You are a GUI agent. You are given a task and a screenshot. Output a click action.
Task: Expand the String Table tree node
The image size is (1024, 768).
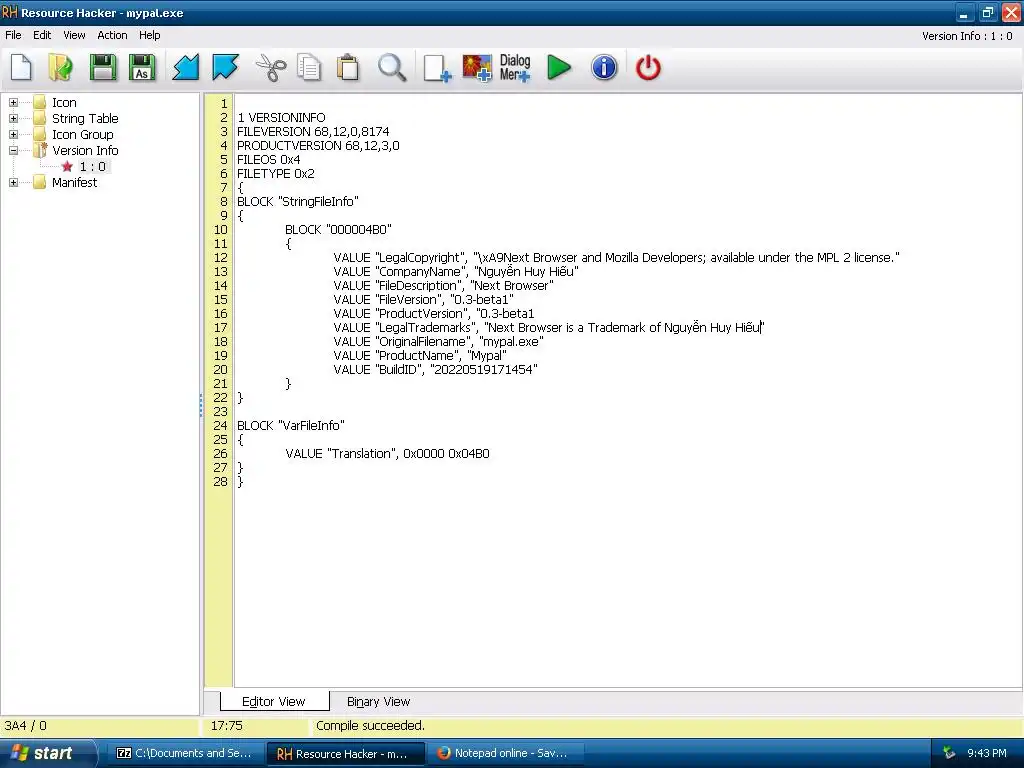pyautogui.click(x=13, y=118)
